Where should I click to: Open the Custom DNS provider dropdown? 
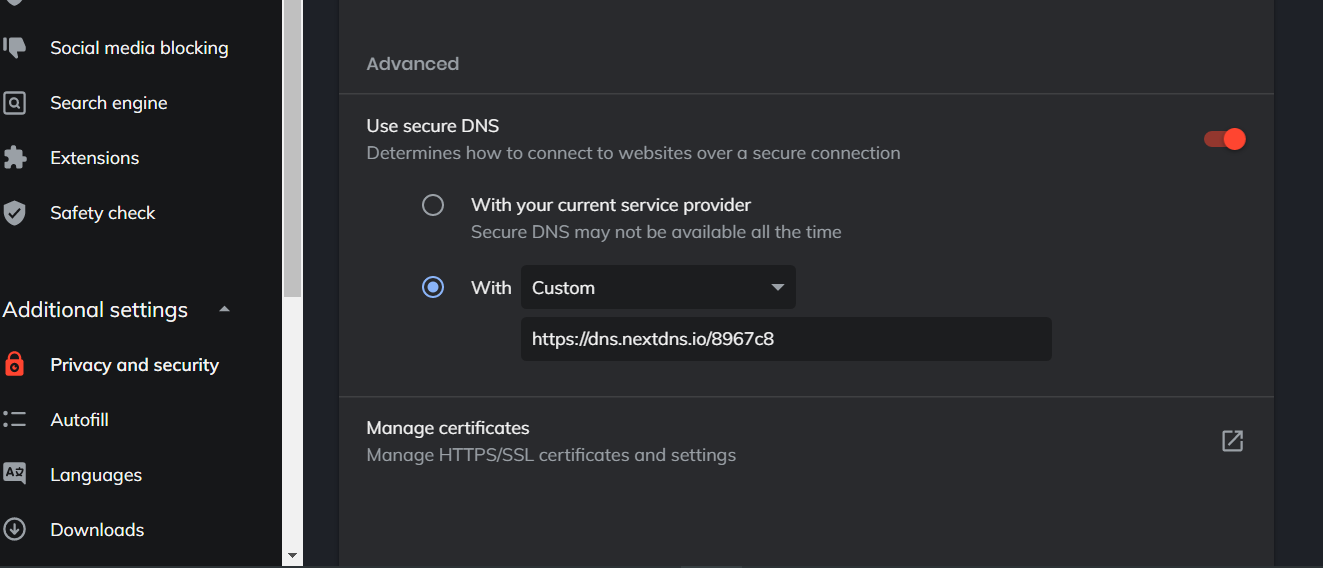(x=658, y=287)
